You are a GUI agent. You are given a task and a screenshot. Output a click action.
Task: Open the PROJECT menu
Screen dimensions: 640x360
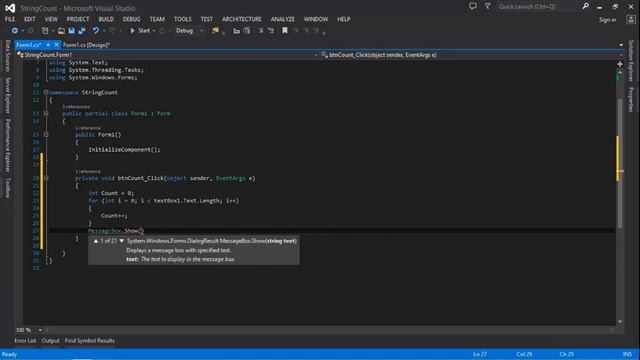[x=78, y=19]
